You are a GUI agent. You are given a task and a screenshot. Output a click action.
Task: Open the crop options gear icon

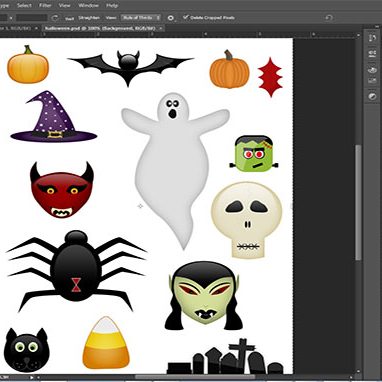[171, 18]
